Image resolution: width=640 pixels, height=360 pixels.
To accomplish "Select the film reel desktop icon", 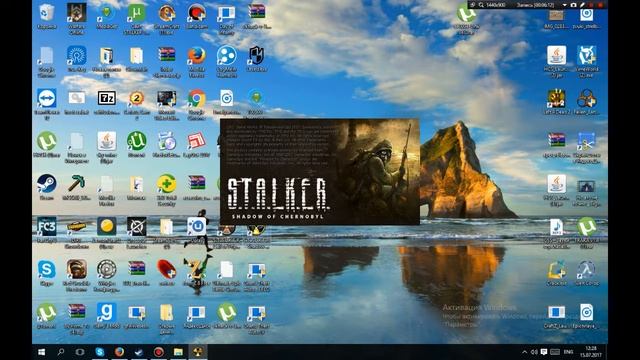I will [107, 269].
